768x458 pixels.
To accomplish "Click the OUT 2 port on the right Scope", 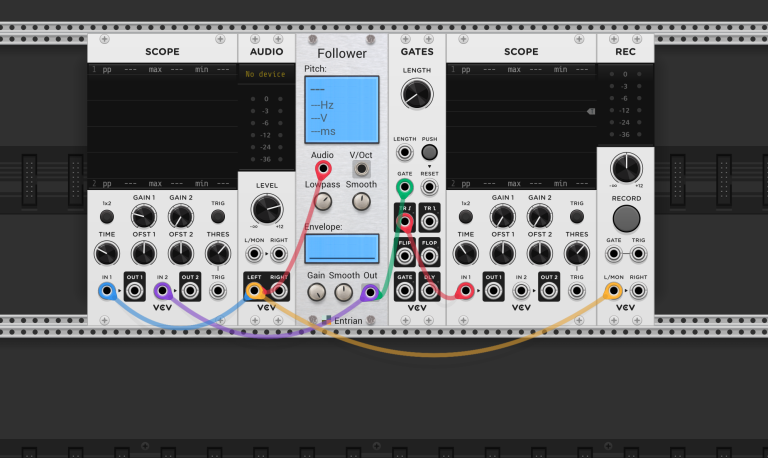I will coord(549,291).
